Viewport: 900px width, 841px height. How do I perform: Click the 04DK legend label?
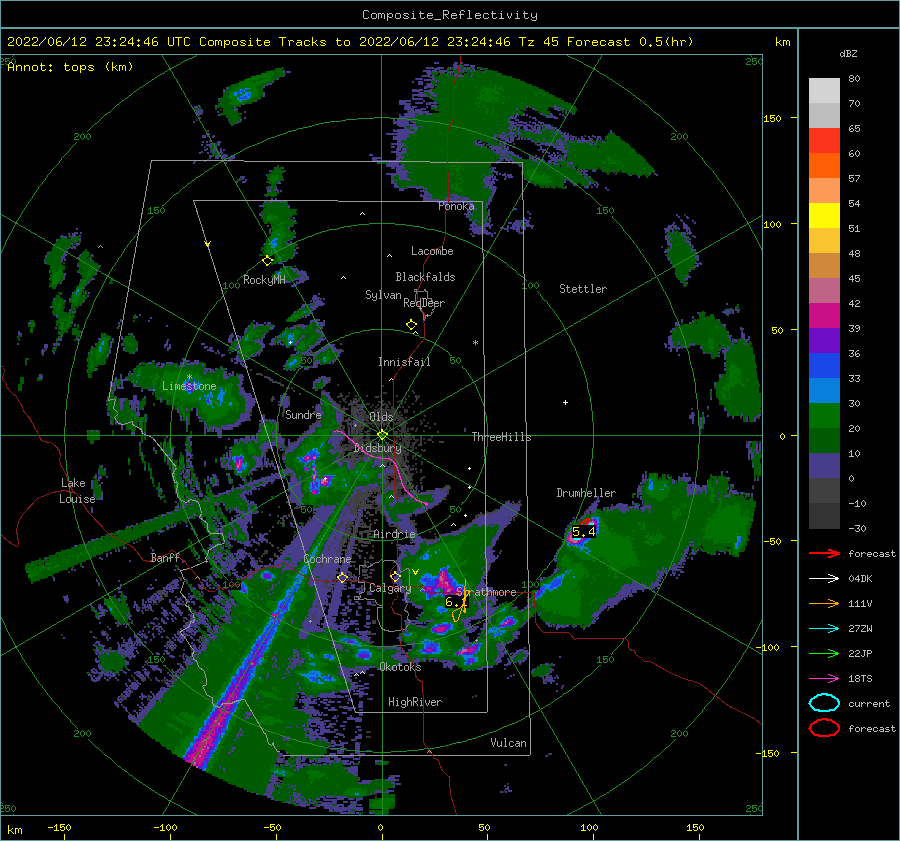(860, 579)
